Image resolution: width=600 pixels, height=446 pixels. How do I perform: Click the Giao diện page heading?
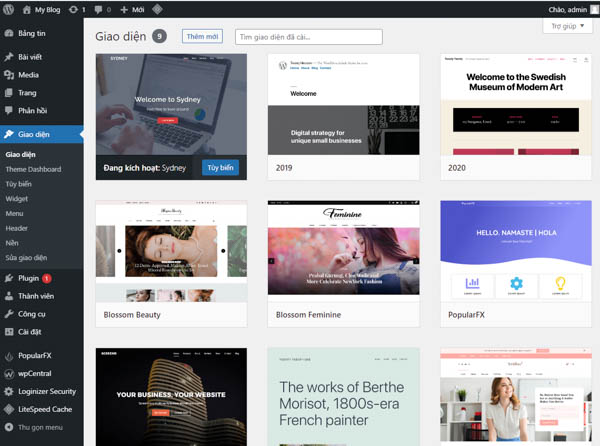[x=121, y=36]
